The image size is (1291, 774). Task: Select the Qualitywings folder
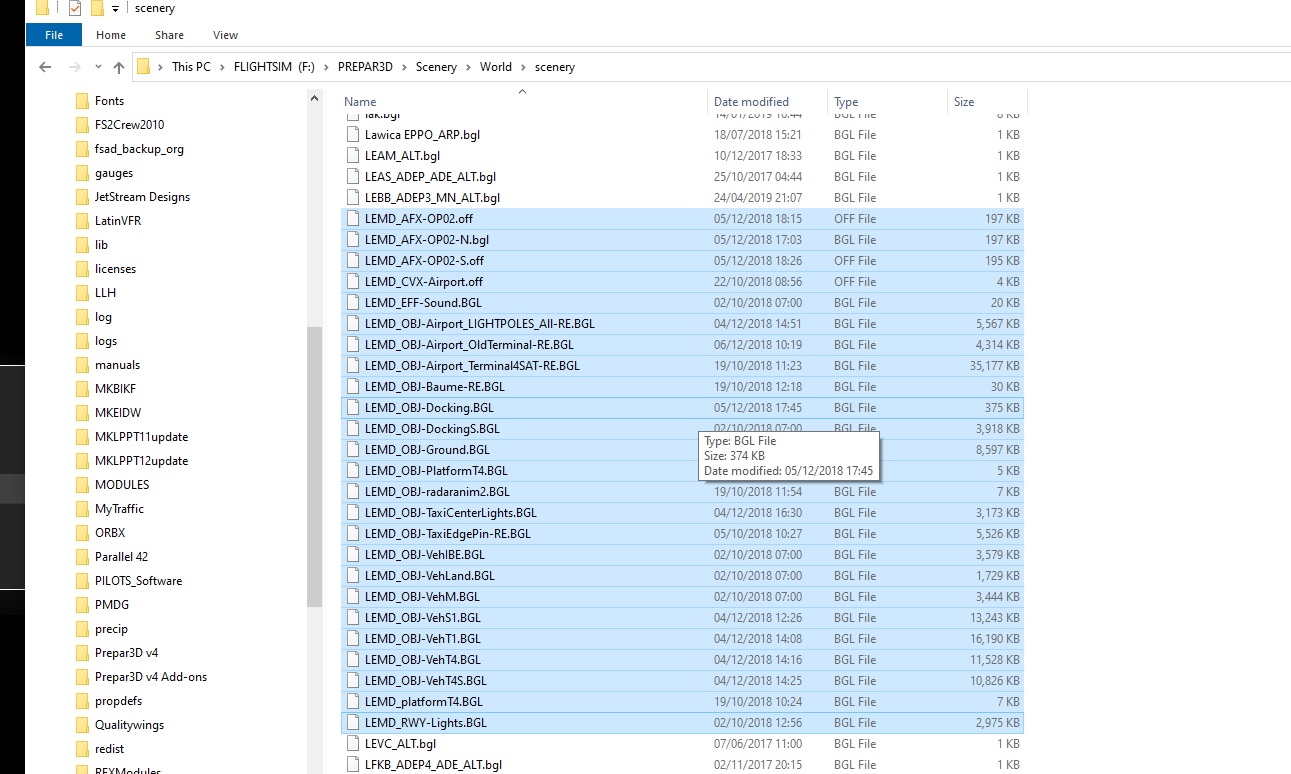tap(129, 725)
